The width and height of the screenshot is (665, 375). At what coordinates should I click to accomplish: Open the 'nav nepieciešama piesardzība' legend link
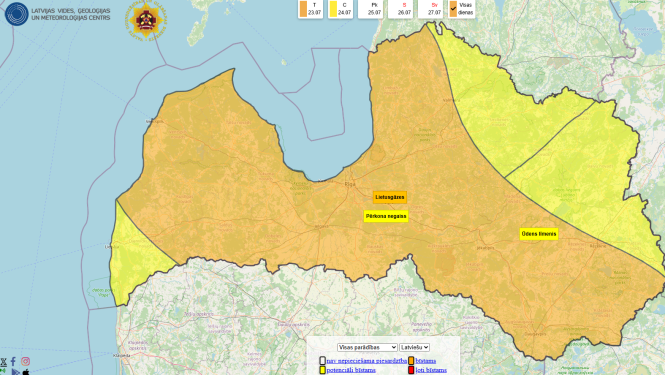(x=366, y=361)
